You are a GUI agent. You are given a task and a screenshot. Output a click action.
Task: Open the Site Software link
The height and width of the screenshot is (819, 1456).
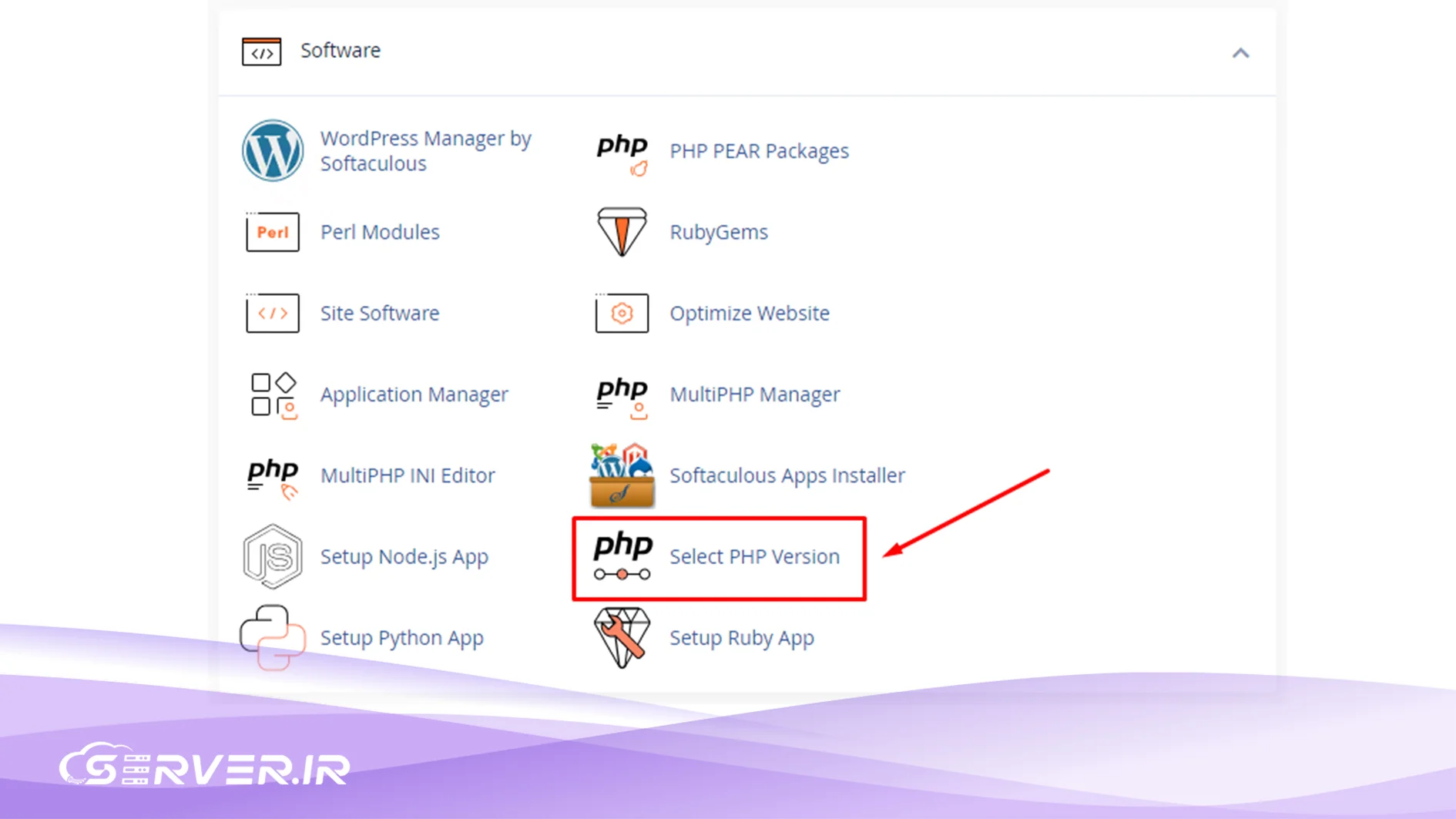coord(380,313)
